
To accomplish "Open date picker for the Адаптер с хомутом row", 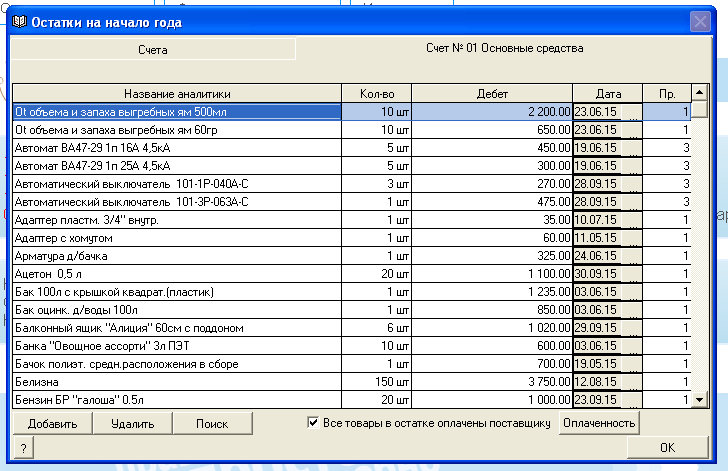I will coord(630,238).
